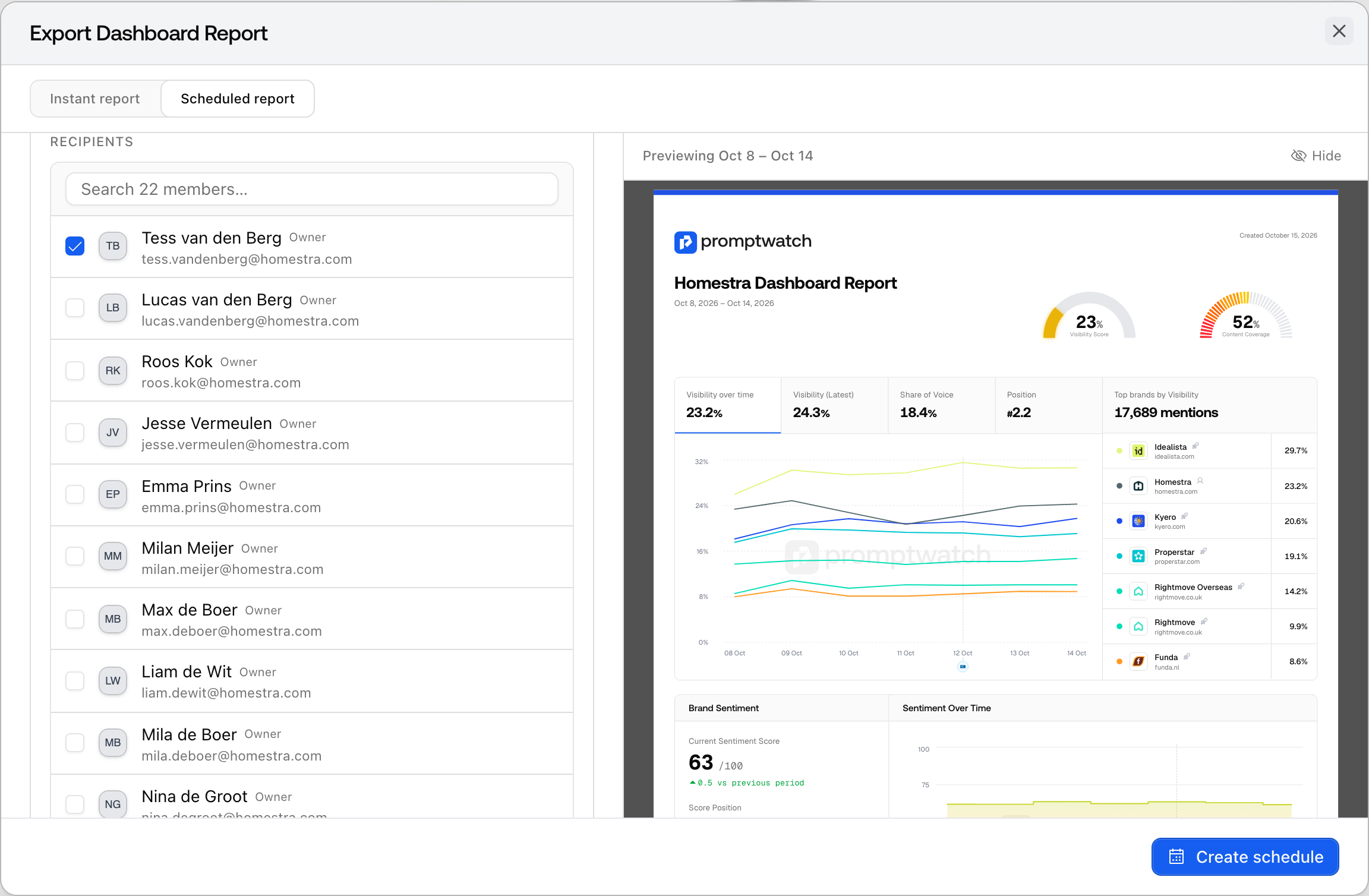Close the Export Dashboard Report dialog
The height and width of the screenshot is (896, 1369).
(x=1339, y=31)
